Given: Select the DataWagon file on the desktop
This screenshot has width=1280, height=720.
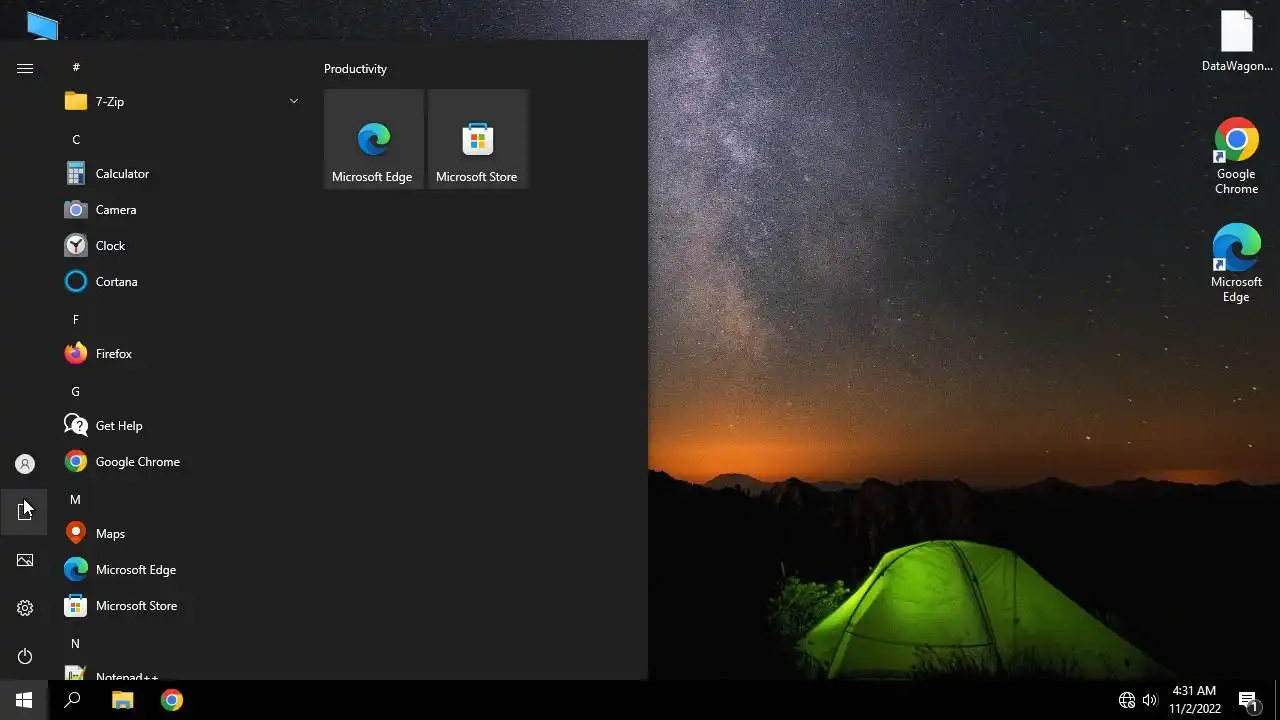Looking at the screenshot, I should pos(1237,42).
